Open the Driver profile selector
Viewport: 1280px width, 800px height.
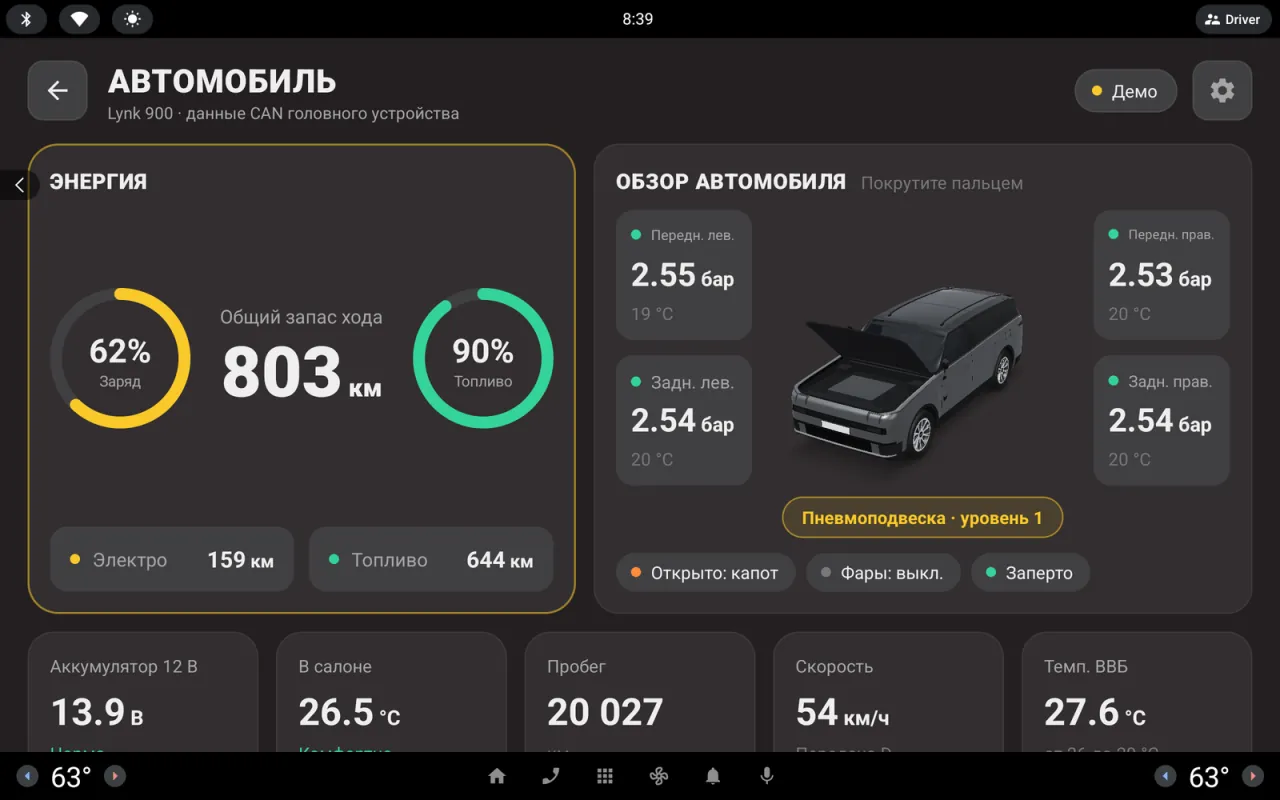pos(1232,19)
